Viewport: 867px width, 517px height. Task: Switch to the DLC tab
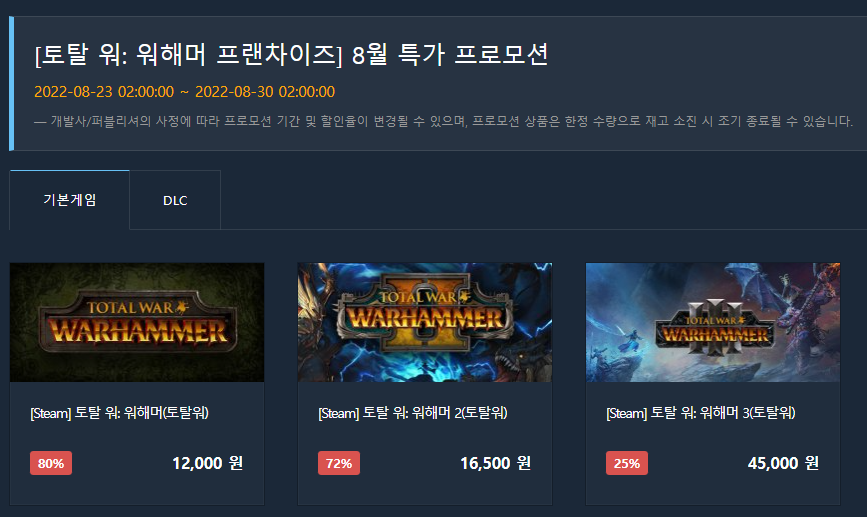coord(175,200)
